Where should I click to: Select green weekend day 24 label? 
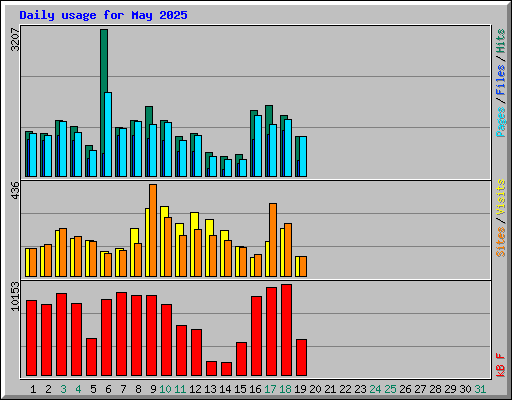(x=375, y=389)
